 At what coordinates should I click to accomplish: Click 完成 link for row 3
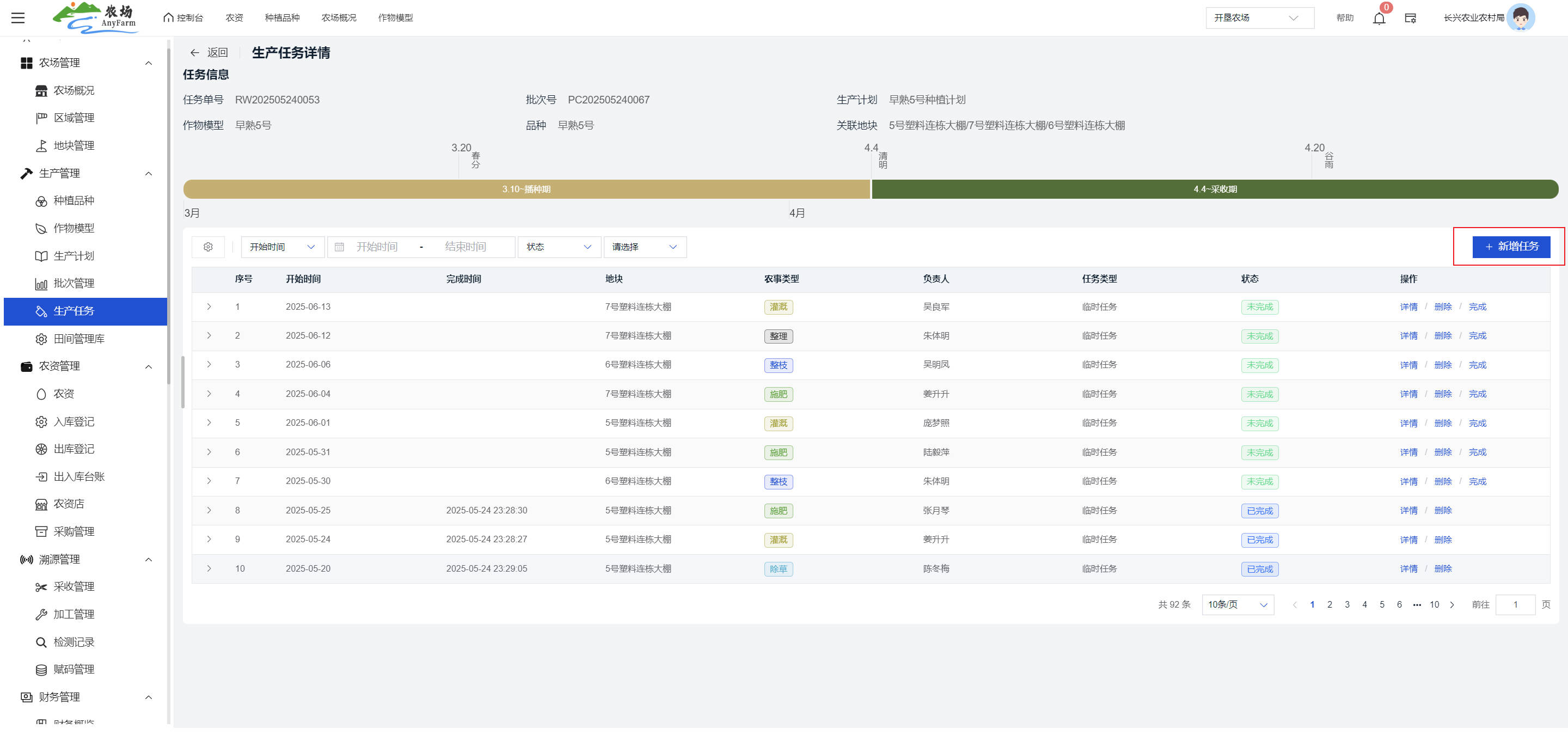1477,365
